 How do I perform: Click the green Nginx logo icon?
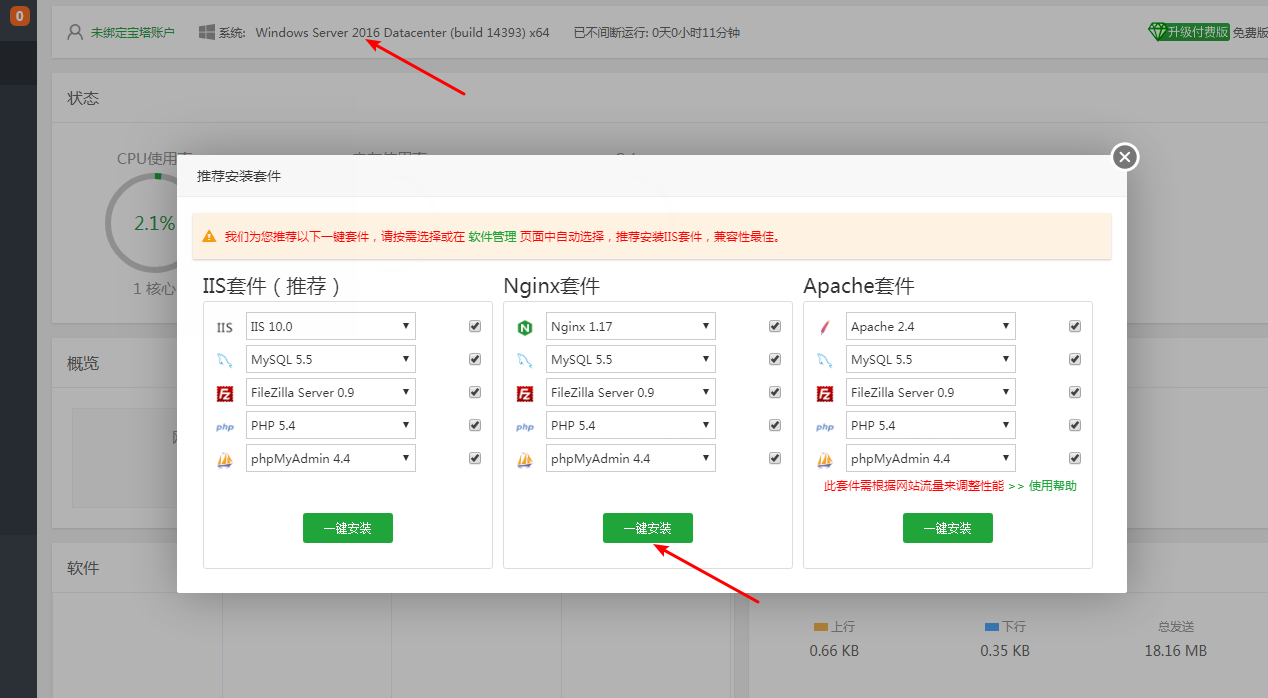(x=525, y=327)
